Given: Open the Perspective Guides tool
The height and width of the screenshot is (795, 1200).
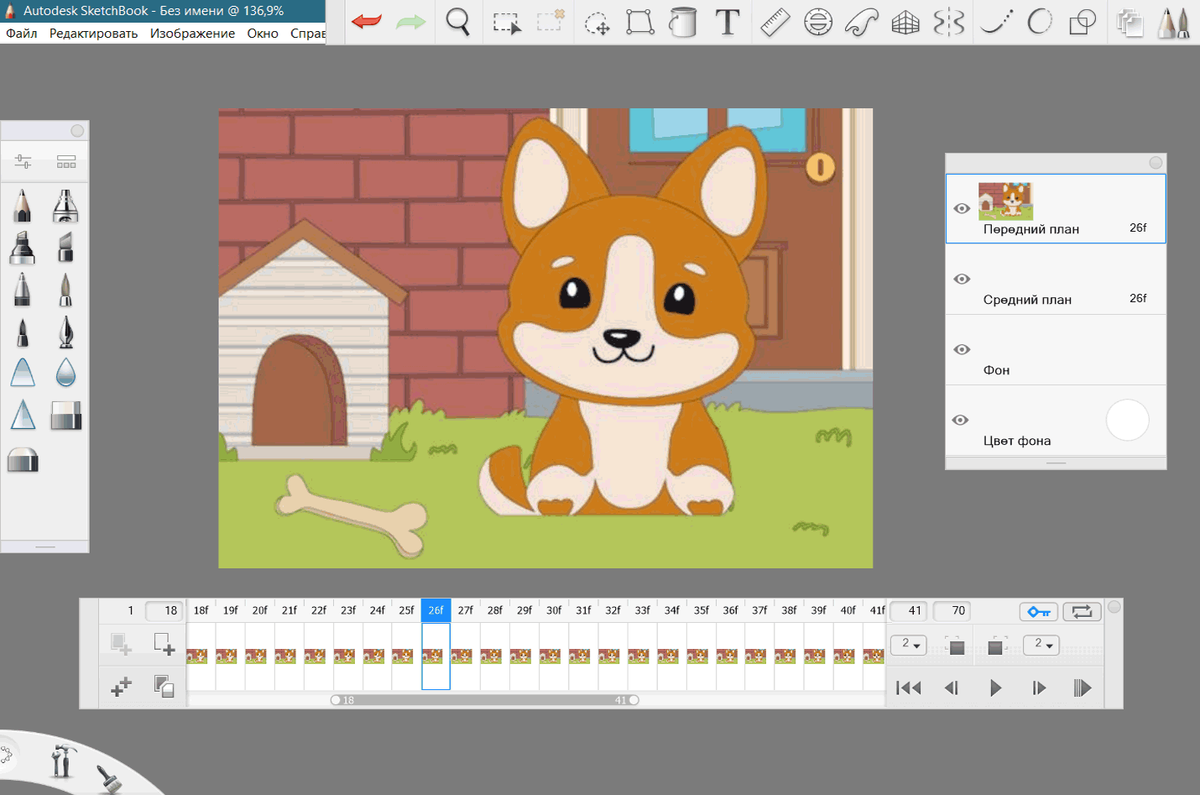Looking at the screenshot, I should 905,22.
